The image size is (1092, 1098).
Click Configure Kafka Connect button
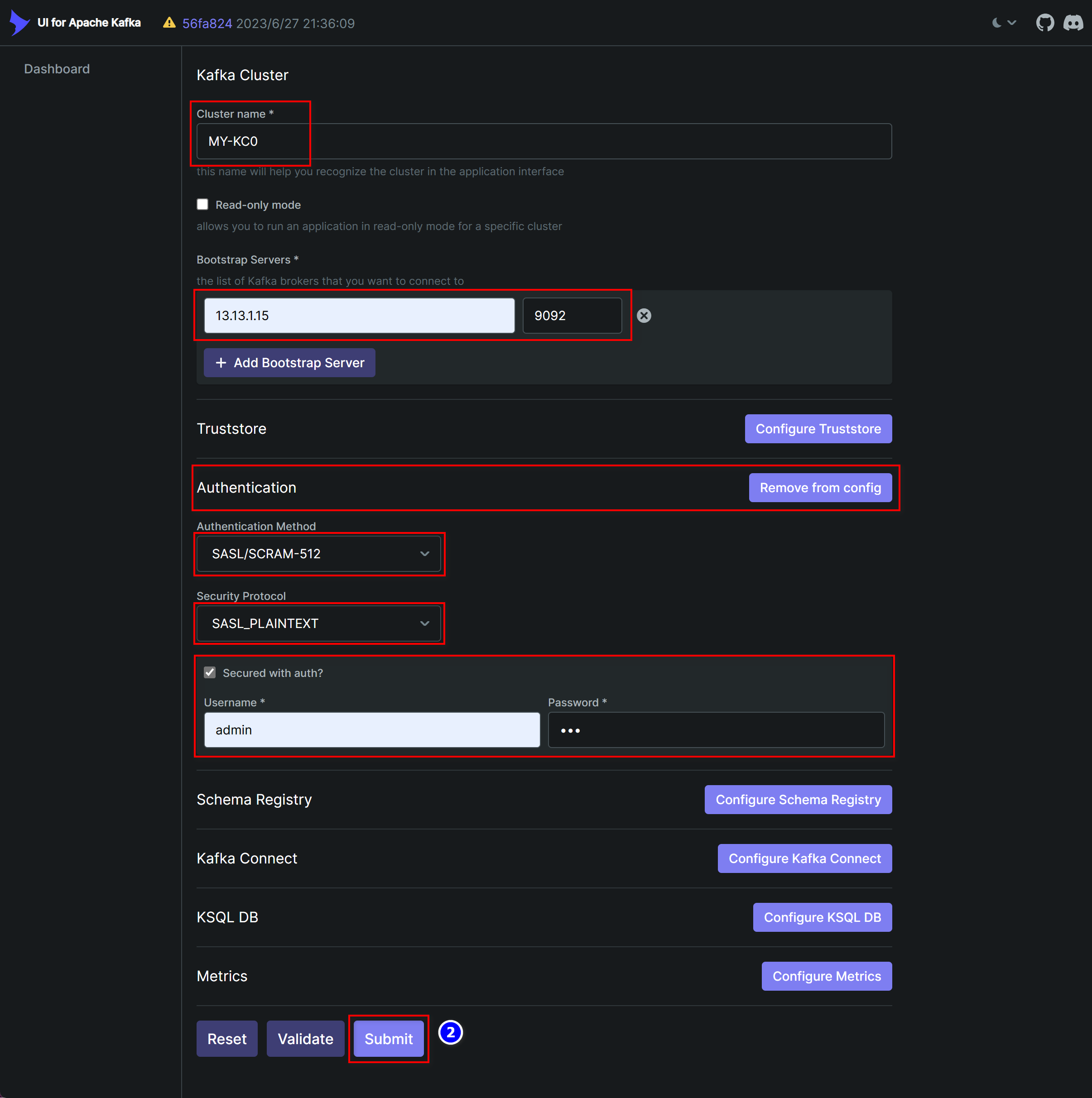pos(805,858)
